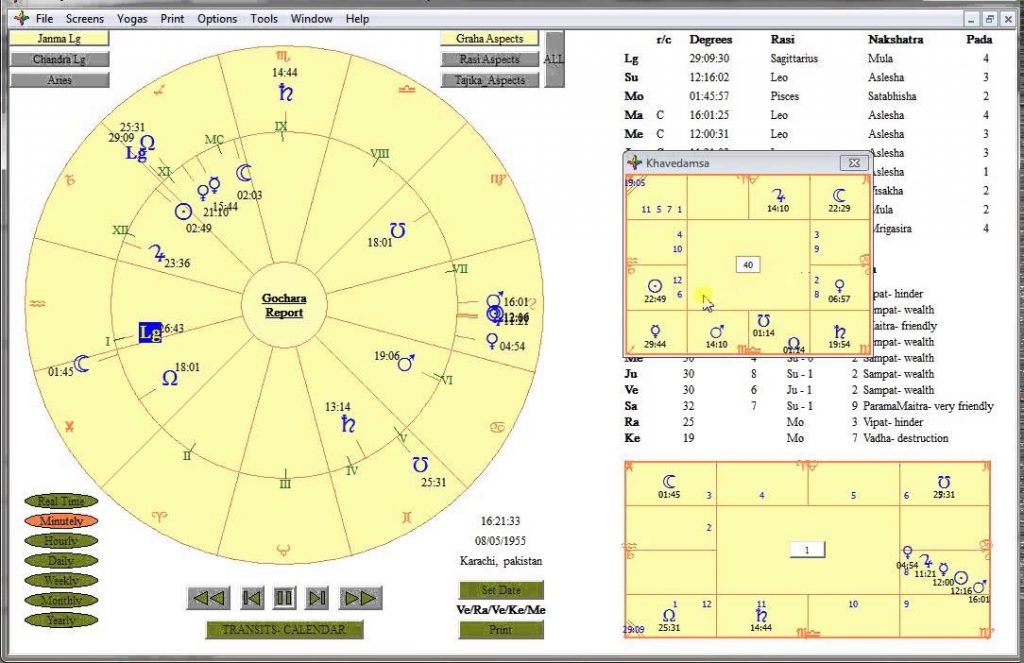Show Graha Aspects

(x=489, y=38)
